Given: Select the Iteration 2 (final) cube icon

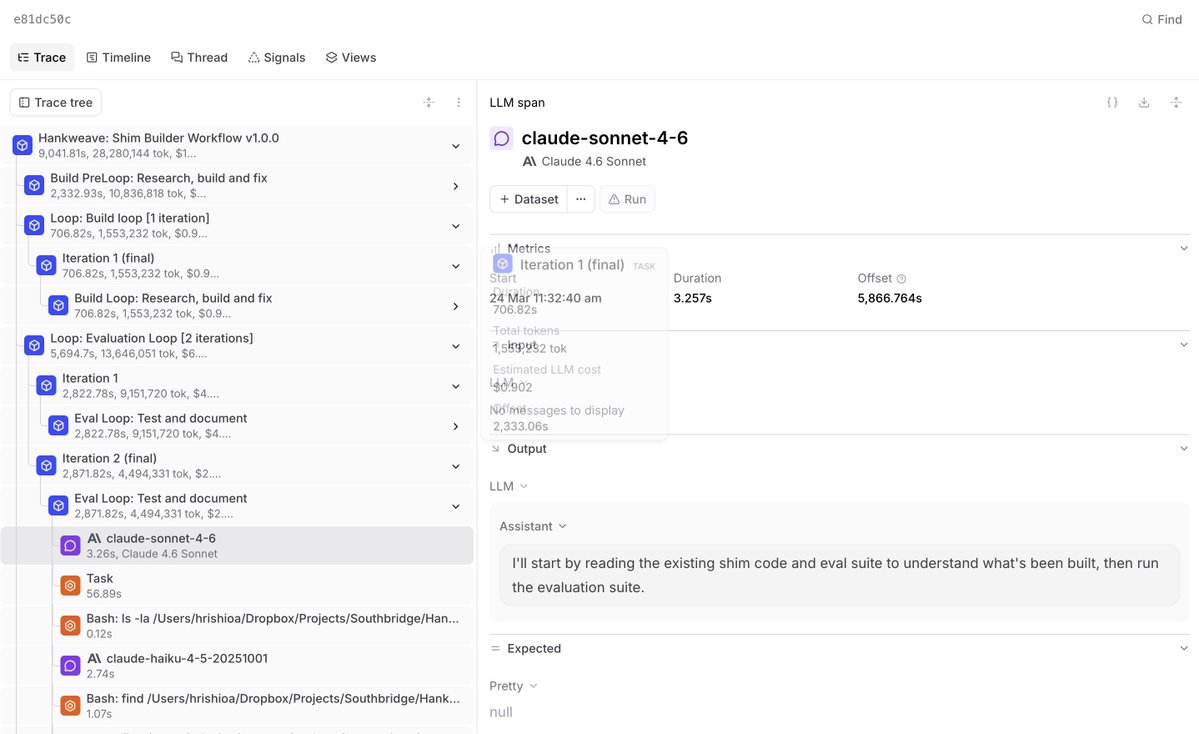Looking at the screenshot, I should [x=47, y=466].
